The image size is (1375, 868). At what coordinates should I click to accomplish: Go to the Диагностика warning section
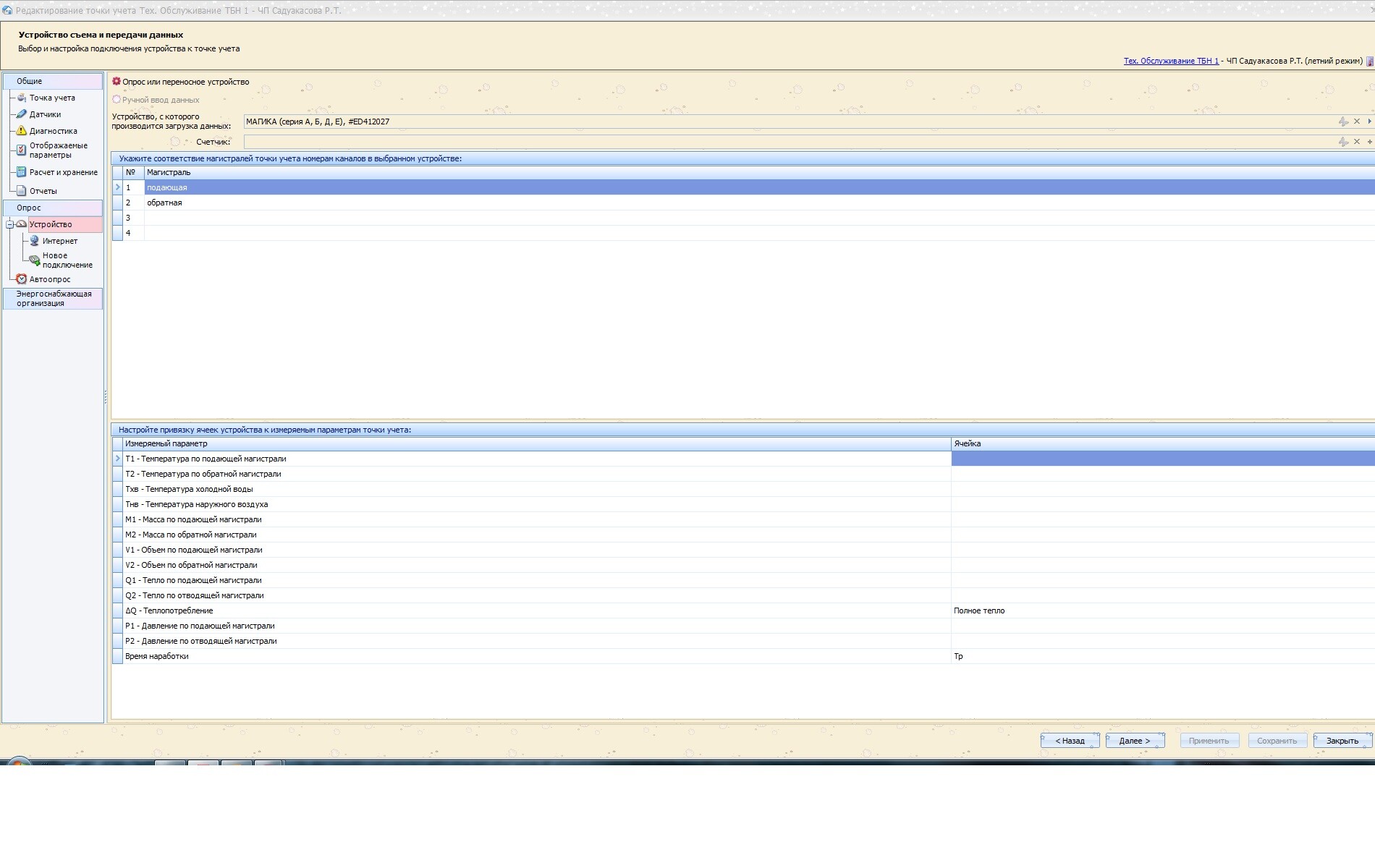click(53, 131)
